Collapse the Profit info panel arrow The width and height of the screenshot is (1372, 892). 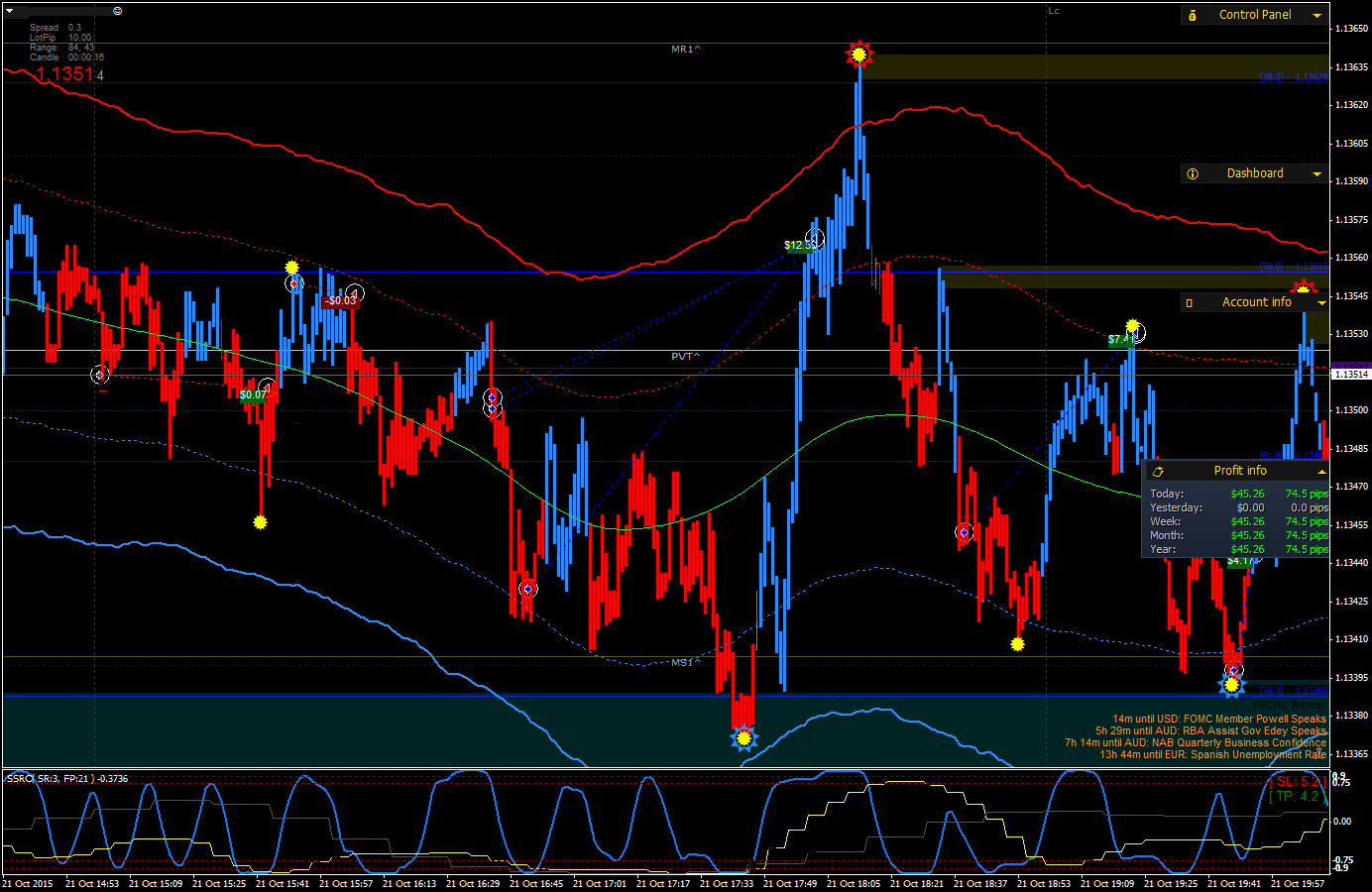click(x=1321, y=472)
